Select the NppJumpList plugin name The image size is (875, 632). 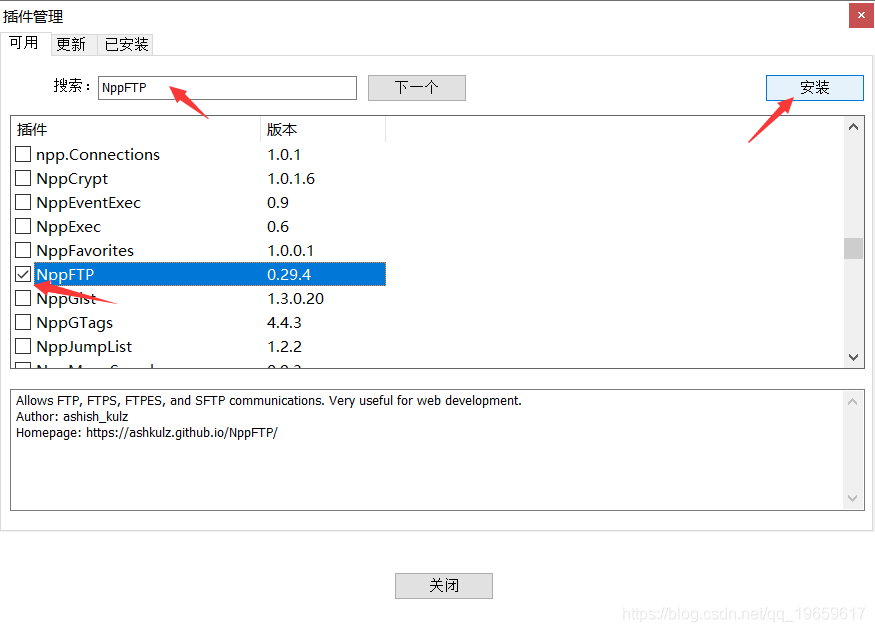coord(84,346)
